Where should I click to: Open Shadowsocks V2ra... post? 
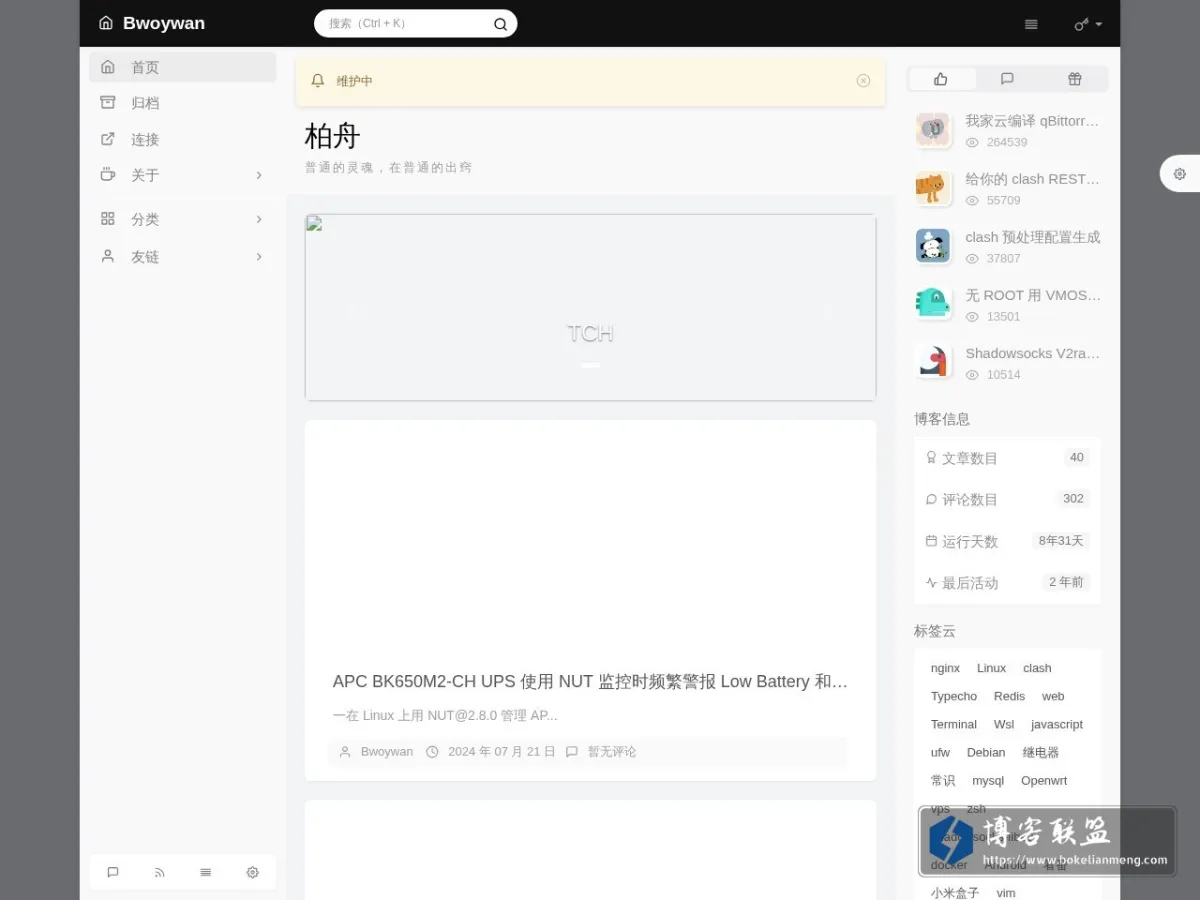tap(1032, 353)
